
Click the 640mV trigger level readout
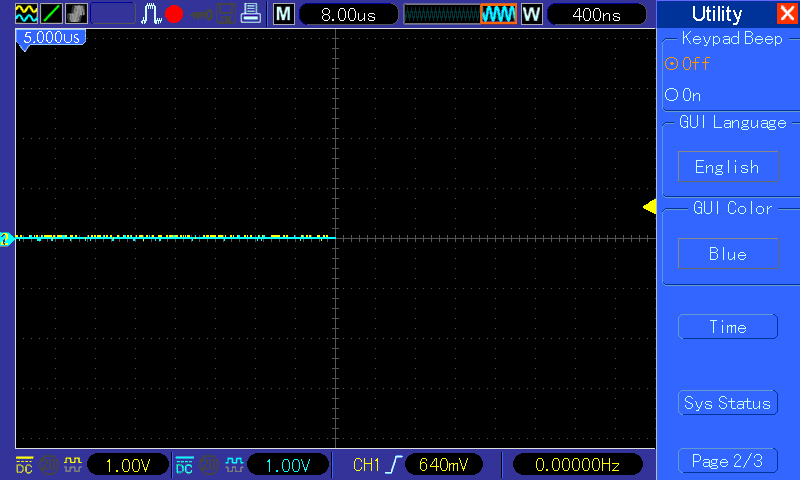(x=443, y=465)
